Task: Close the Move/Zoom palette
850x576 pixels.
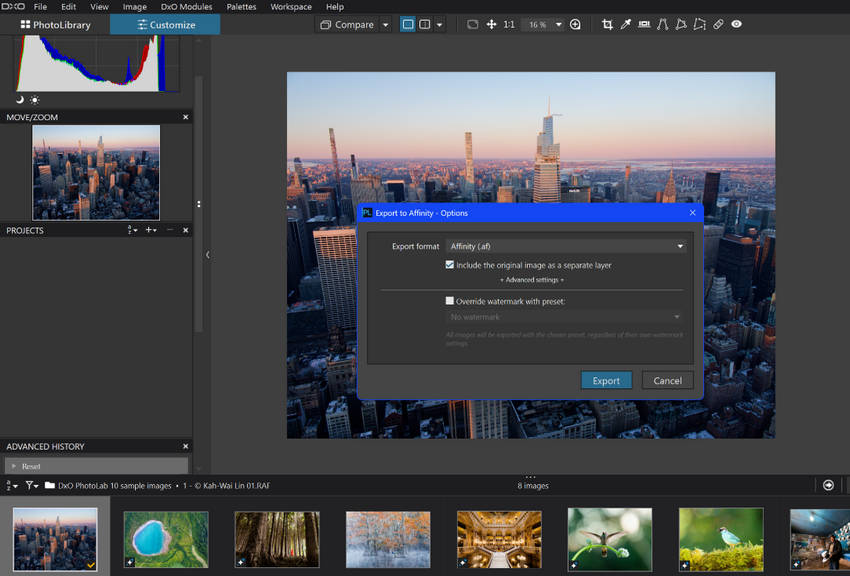Action: point(185,117)
